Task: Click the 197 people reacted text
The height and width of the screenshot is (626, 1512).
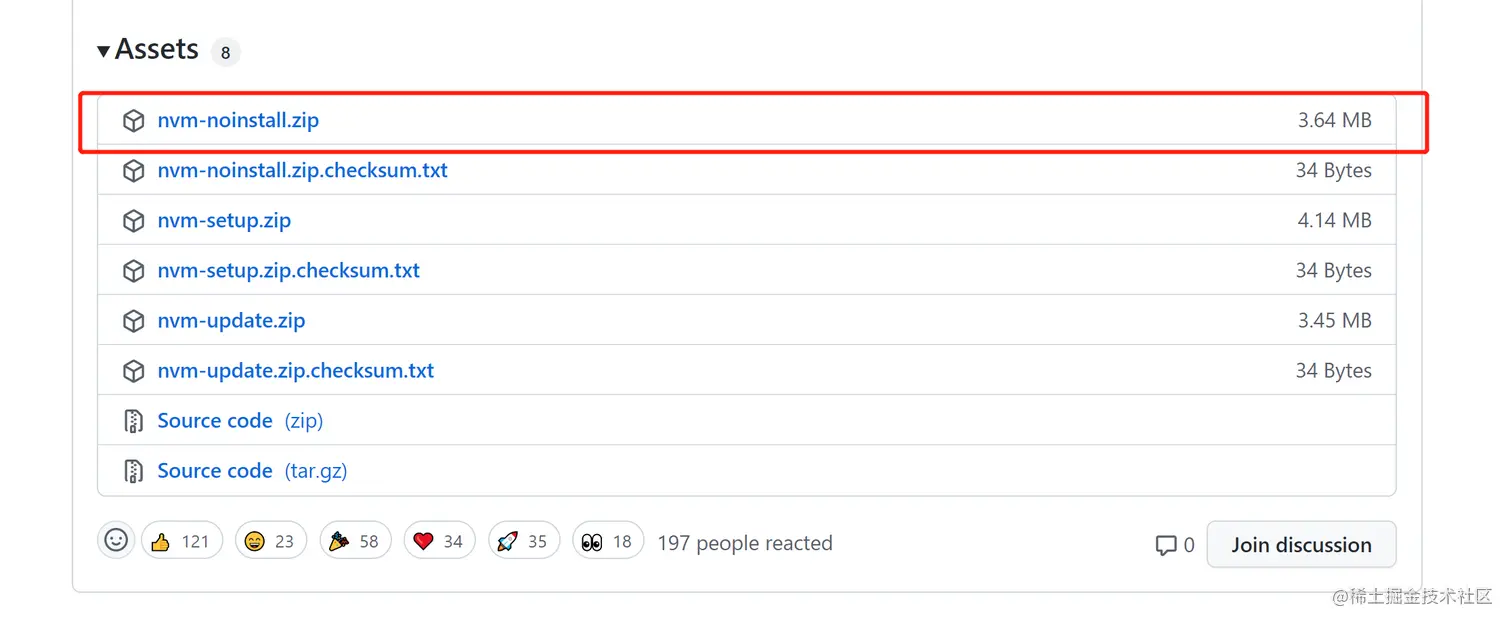Action: coord(745,543)
